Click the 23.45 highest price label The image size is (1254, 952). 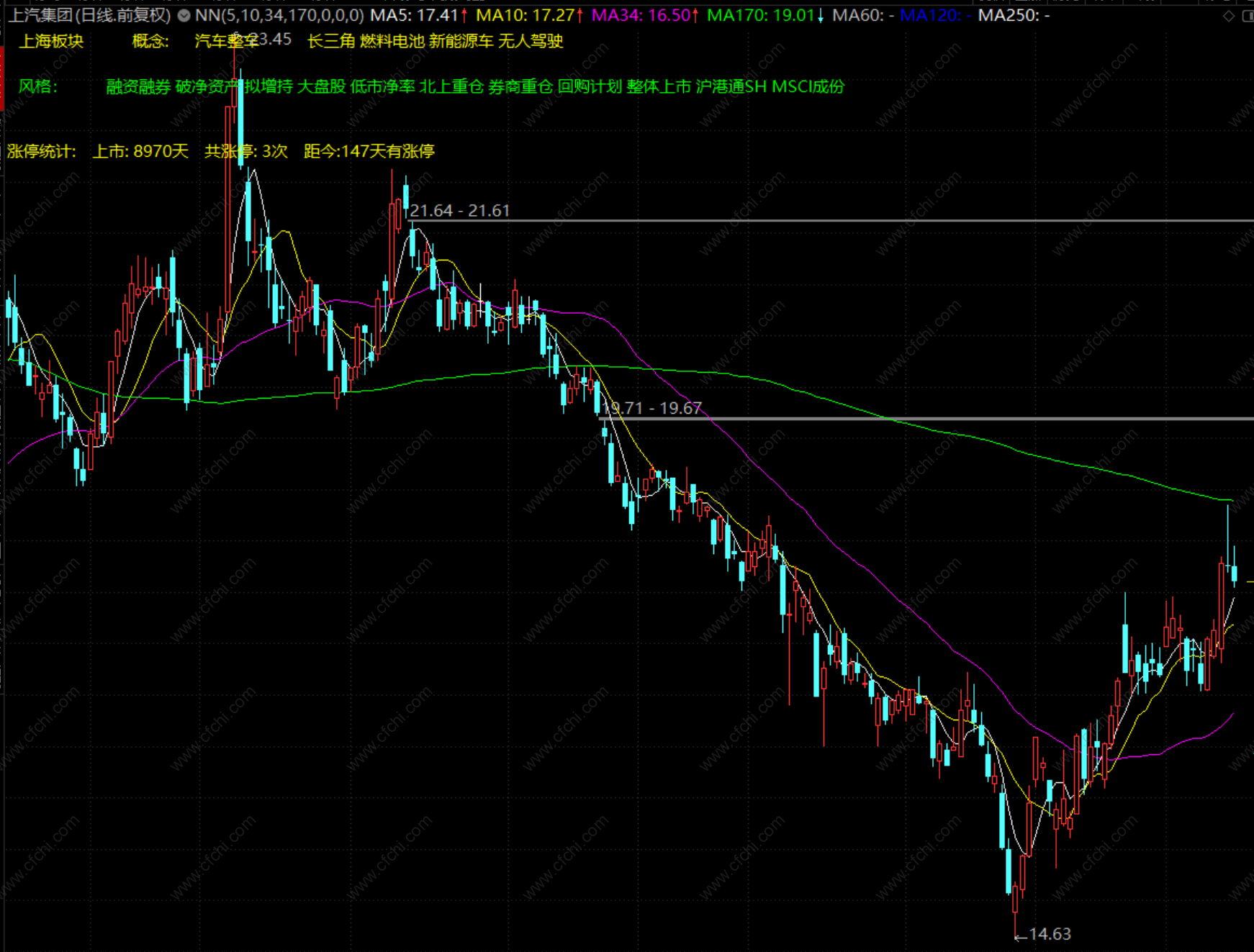(271, 40)
